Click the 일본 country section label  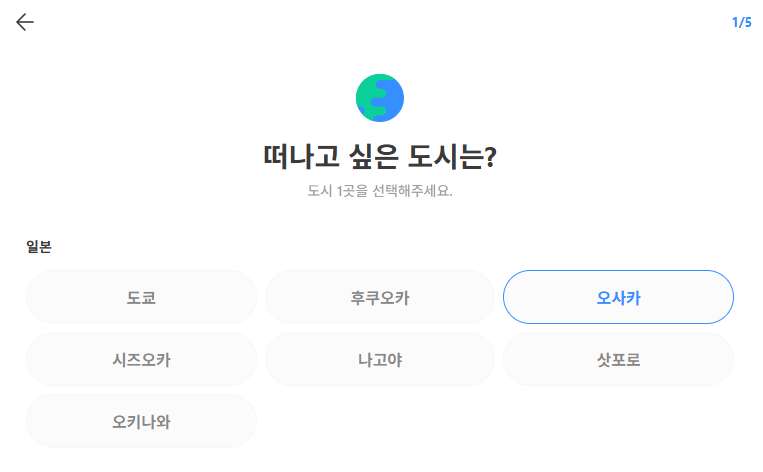coord(39,247)
